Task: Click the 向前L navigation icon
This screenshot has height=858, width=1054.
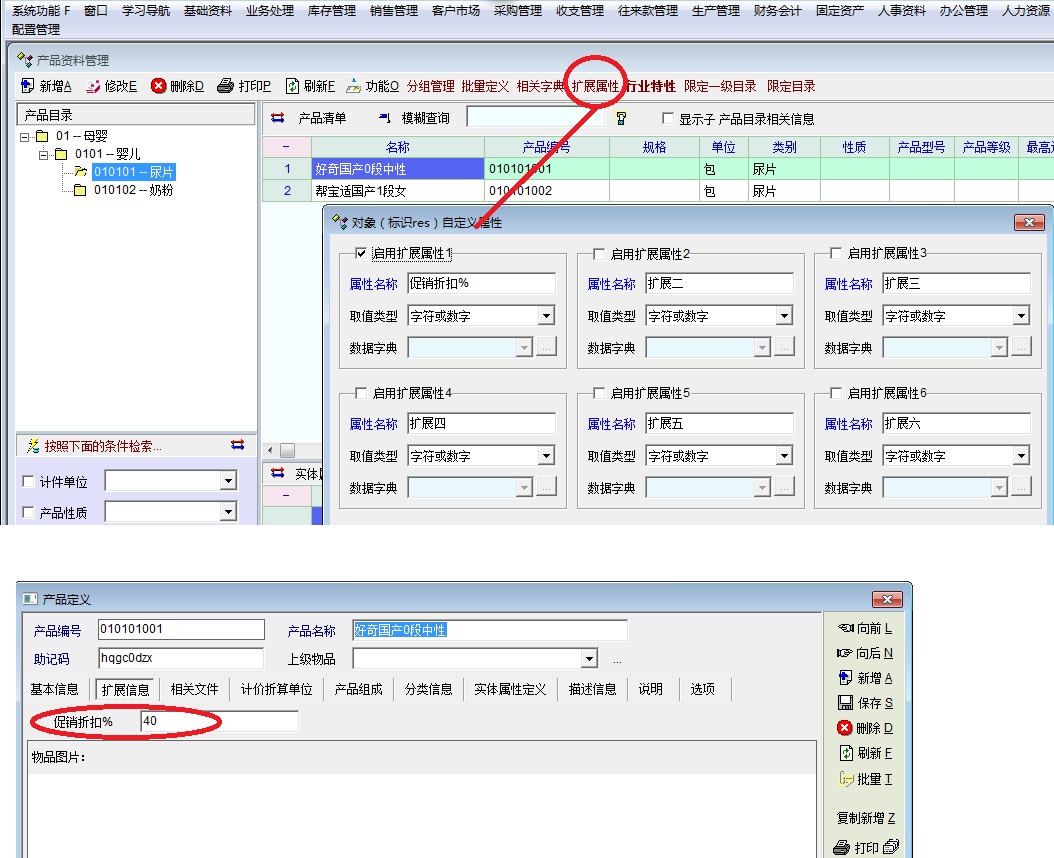Action: [x=845, y=628]
